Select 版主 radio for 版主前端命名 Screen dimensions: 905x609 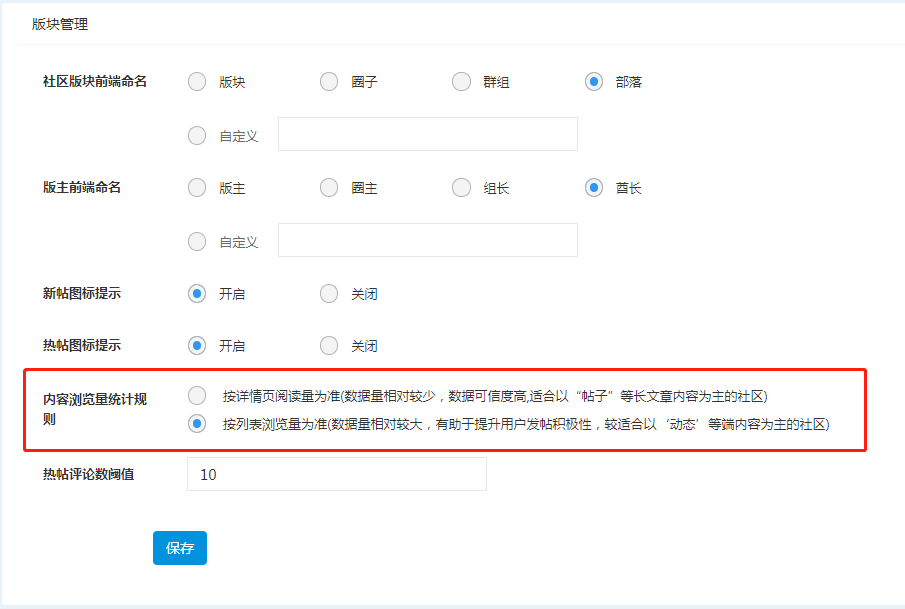[x=197, y=188]
